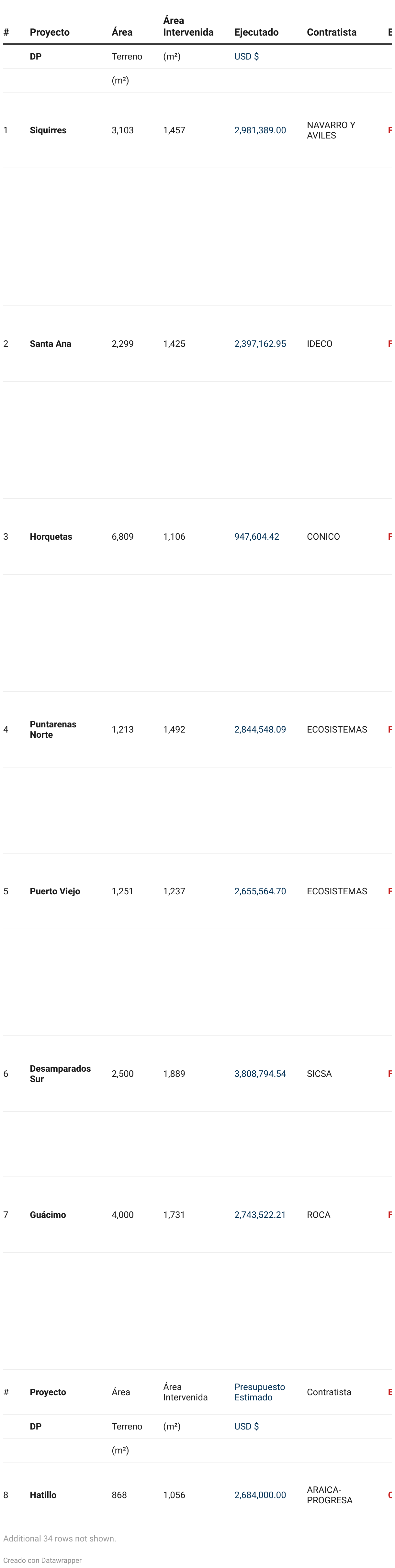Image resolution: width=395 pixels, height=1568 pixels.
Task: Click the Proyecto column header
Action: click(49, 32)
